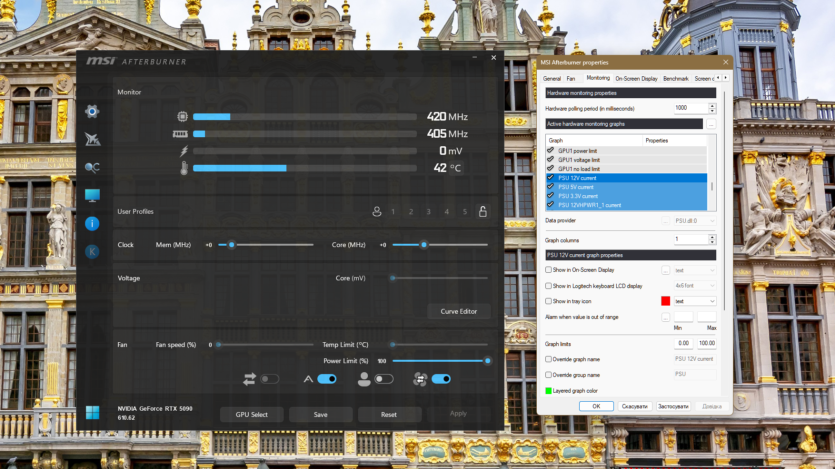Click the memory module icon beside 405 MHz

click(x=180, y=134)
